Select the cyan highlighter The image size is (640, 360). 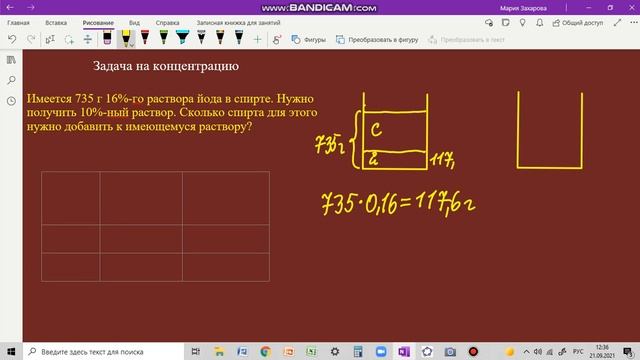point(182,38)
